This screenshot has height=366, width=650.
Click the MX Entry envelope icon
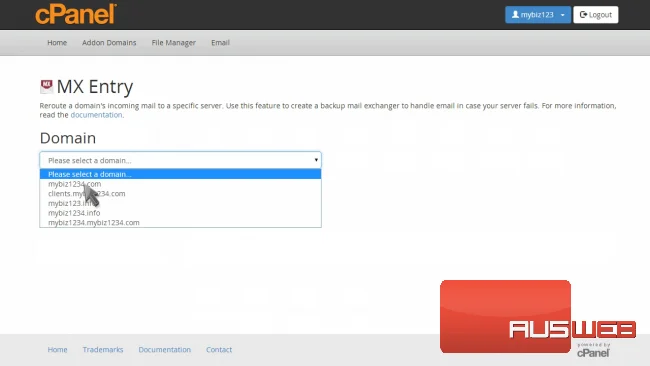(46, 86)
